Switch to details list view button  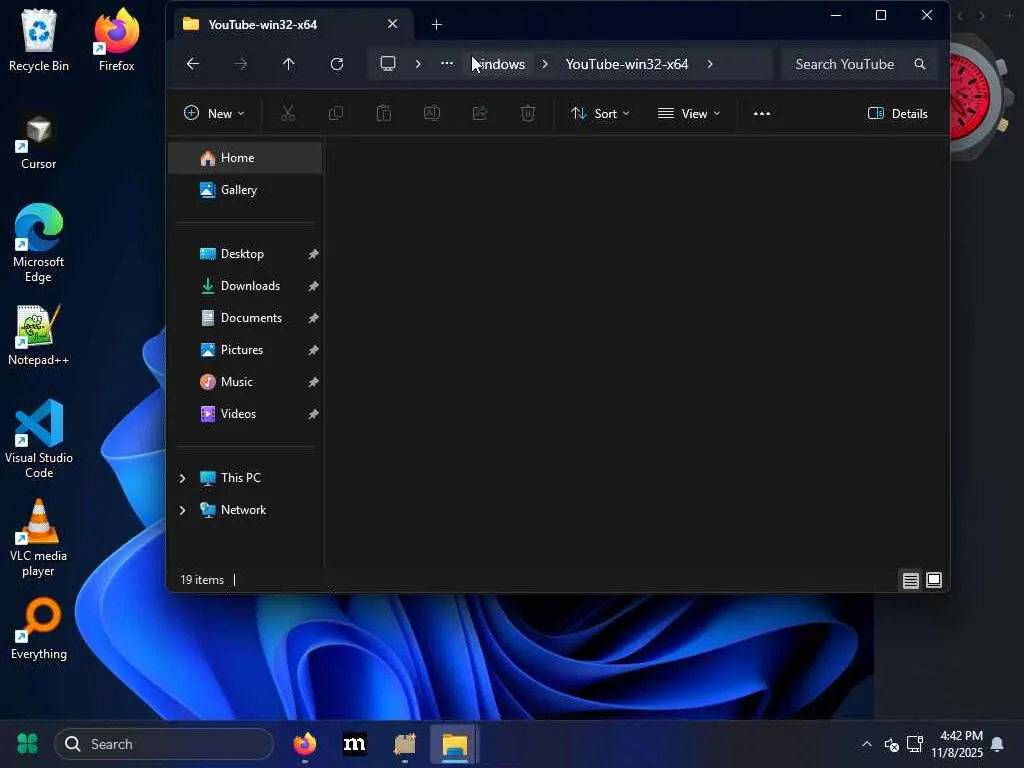[x=910, y=580]
